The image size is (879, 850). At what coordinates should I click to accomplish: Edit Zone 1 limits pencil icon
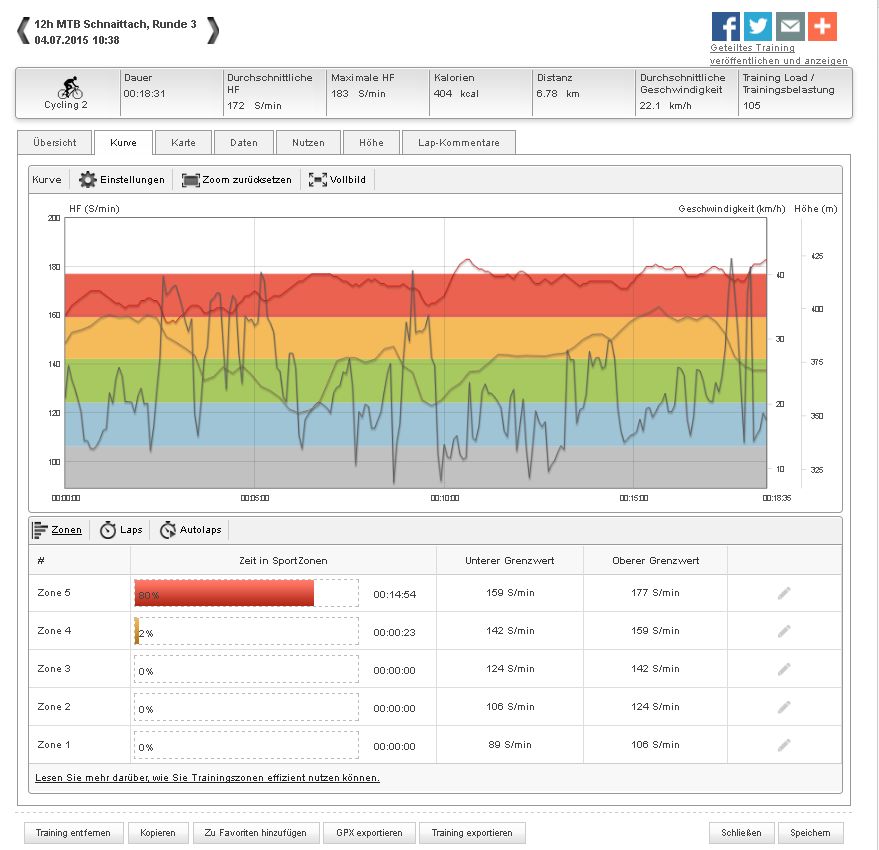[784, 745]
